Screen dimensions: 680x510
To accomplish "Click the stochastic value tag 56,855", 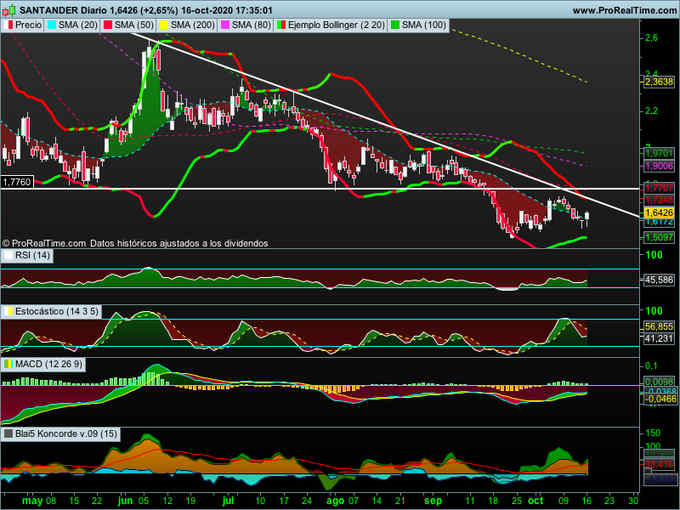I will (x=659, y=327).
